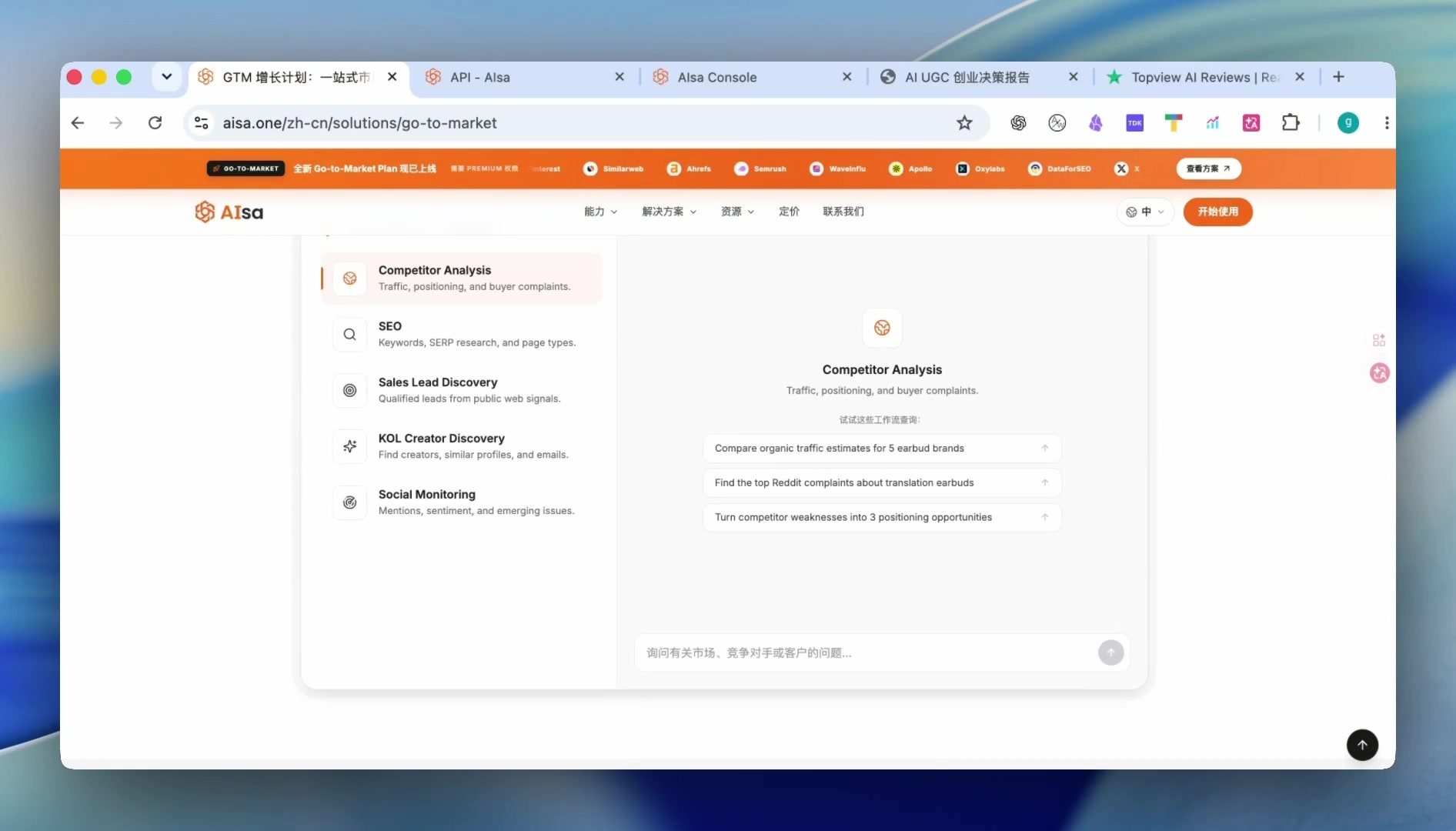Click the address bar URL
Viewport: 1456px width, 831px height.
(359, 123)
